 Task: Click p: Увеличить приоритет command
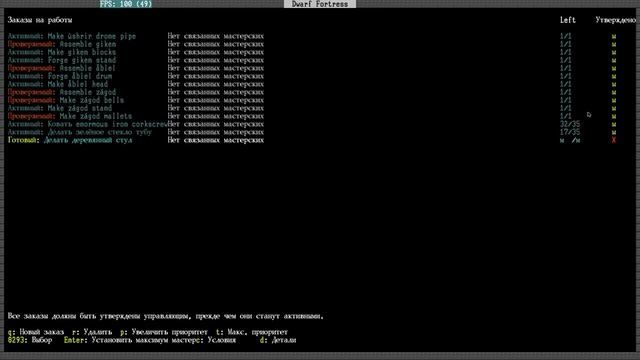(164, 332)
